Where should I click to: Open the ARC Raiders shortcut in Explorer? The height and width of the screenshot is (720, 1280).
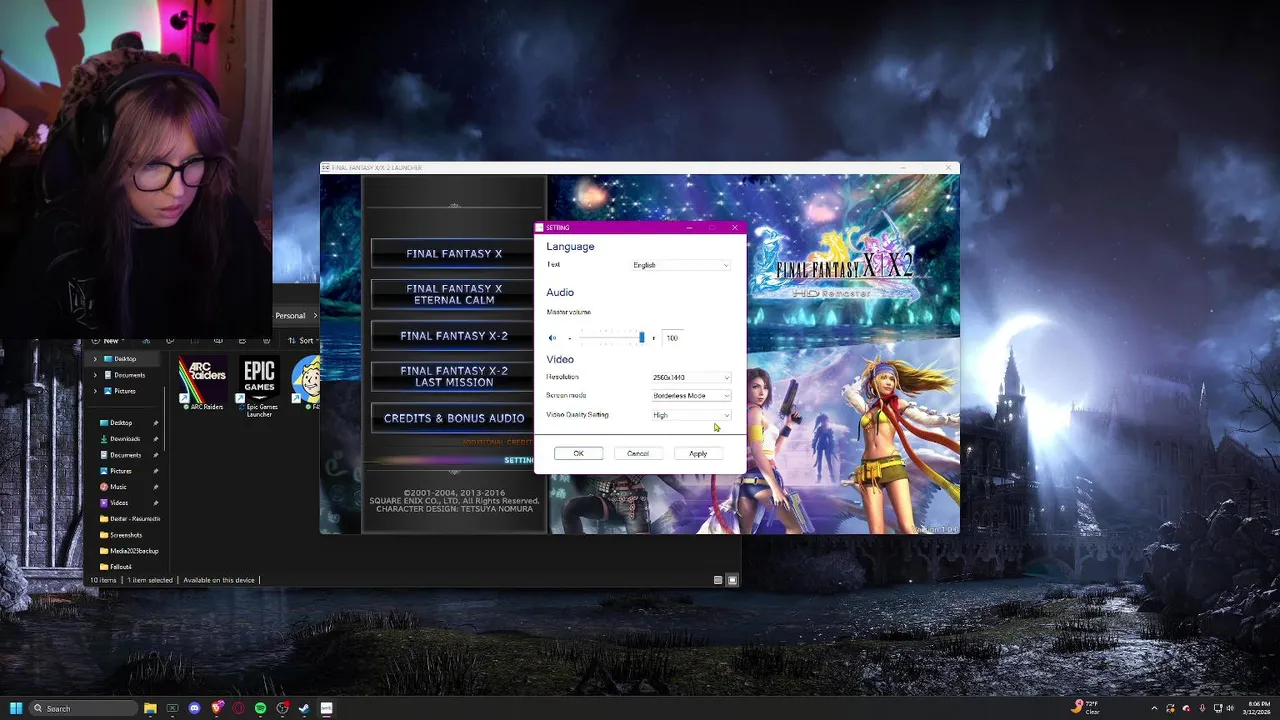pyautogui.click(x=202, y=383)
